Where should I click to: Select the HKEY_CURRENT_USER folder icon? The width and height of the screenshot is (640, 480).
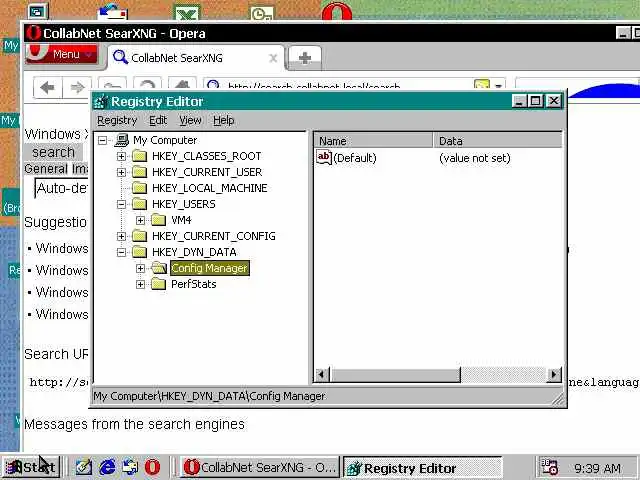139,172
